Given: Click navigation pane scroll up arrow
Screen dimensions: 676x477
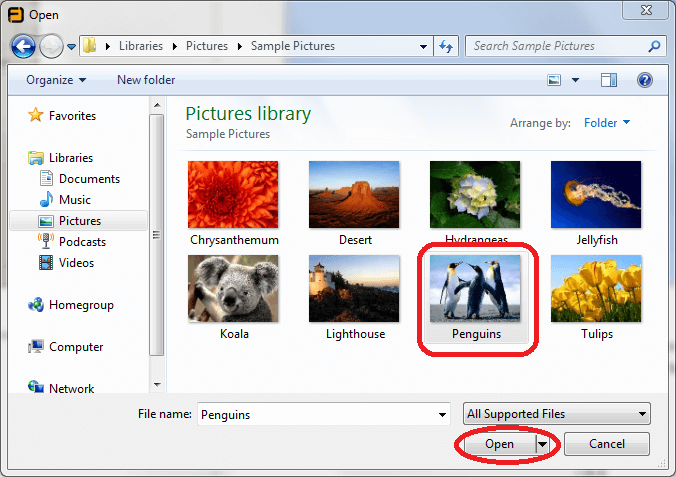Looking at the screenshot, I should [157, 105].
